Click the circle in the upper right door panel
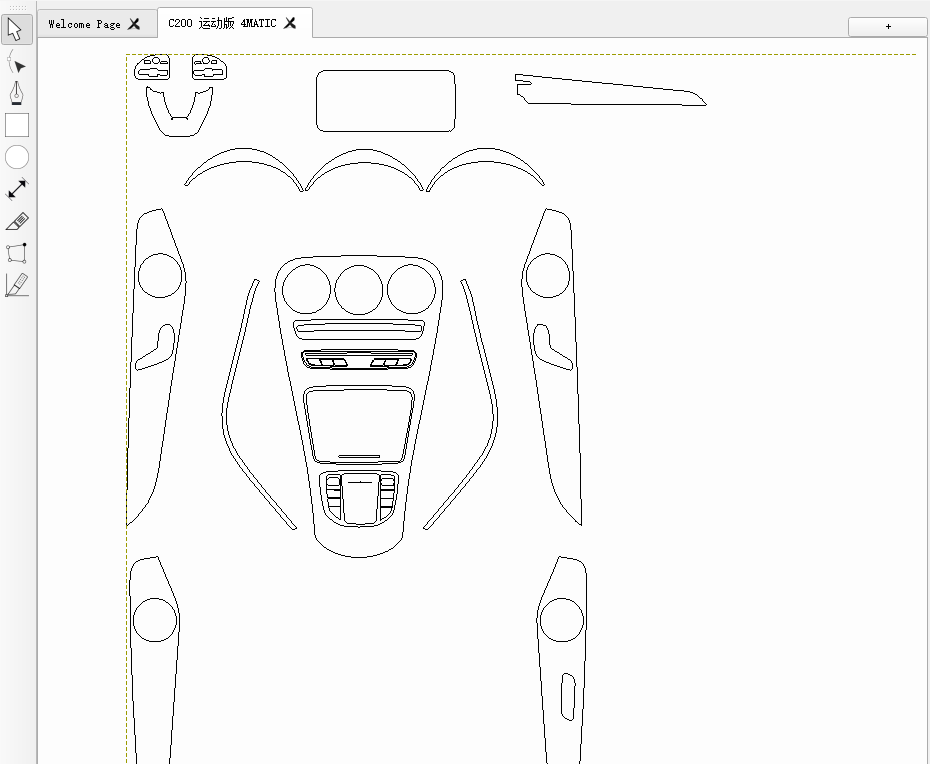This screenshot has width=930, height=764. pos(548,276)
